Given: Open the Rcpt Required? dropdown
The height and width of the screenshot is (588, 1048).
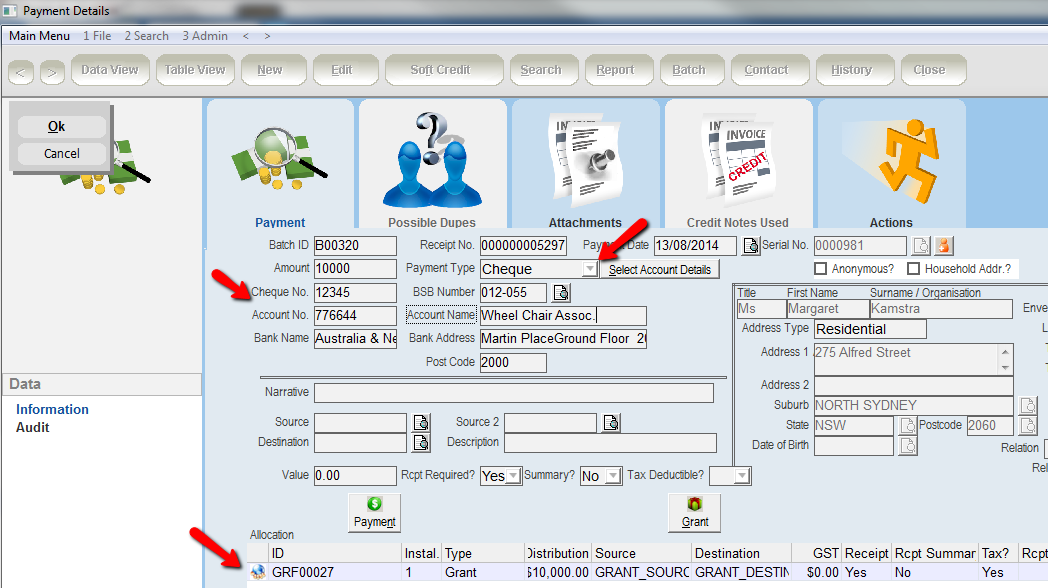Looking at the screenshot, I should point(513,476).
